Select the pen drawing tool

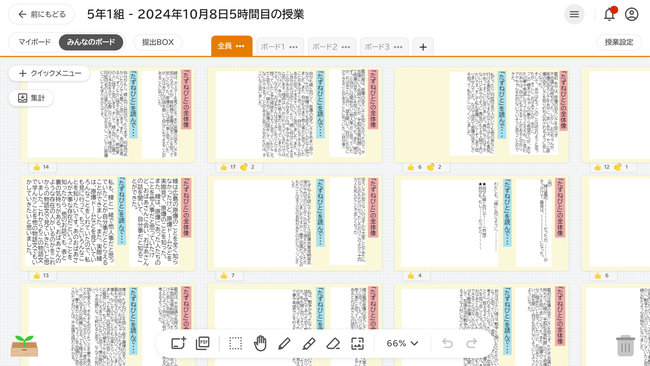point(284,344)
